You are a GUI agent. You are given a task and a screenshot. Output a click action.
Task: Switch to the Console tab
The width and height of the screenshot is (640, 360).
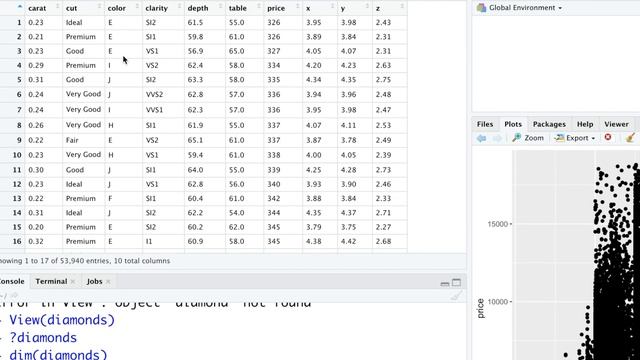coord(12,281)
